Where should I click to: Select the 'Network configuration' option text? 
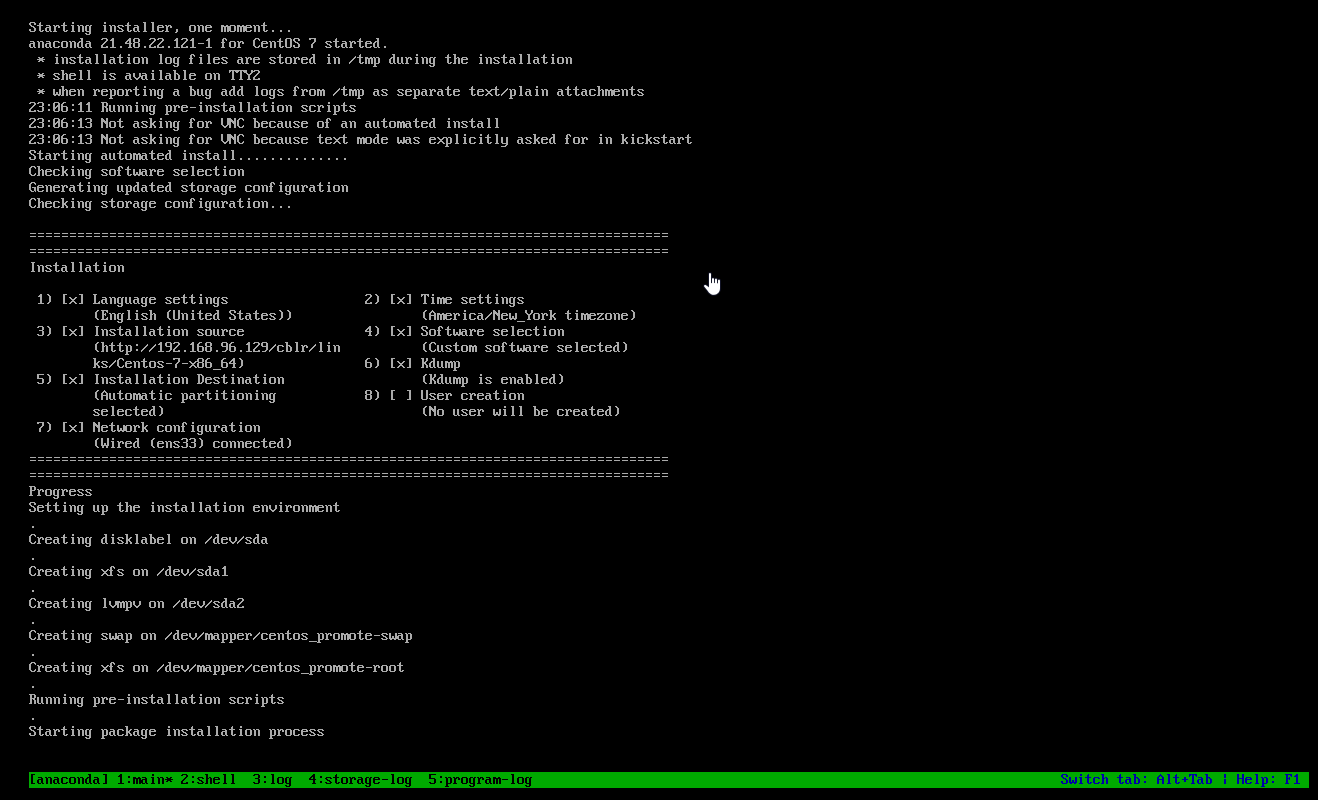click(176, 427)
